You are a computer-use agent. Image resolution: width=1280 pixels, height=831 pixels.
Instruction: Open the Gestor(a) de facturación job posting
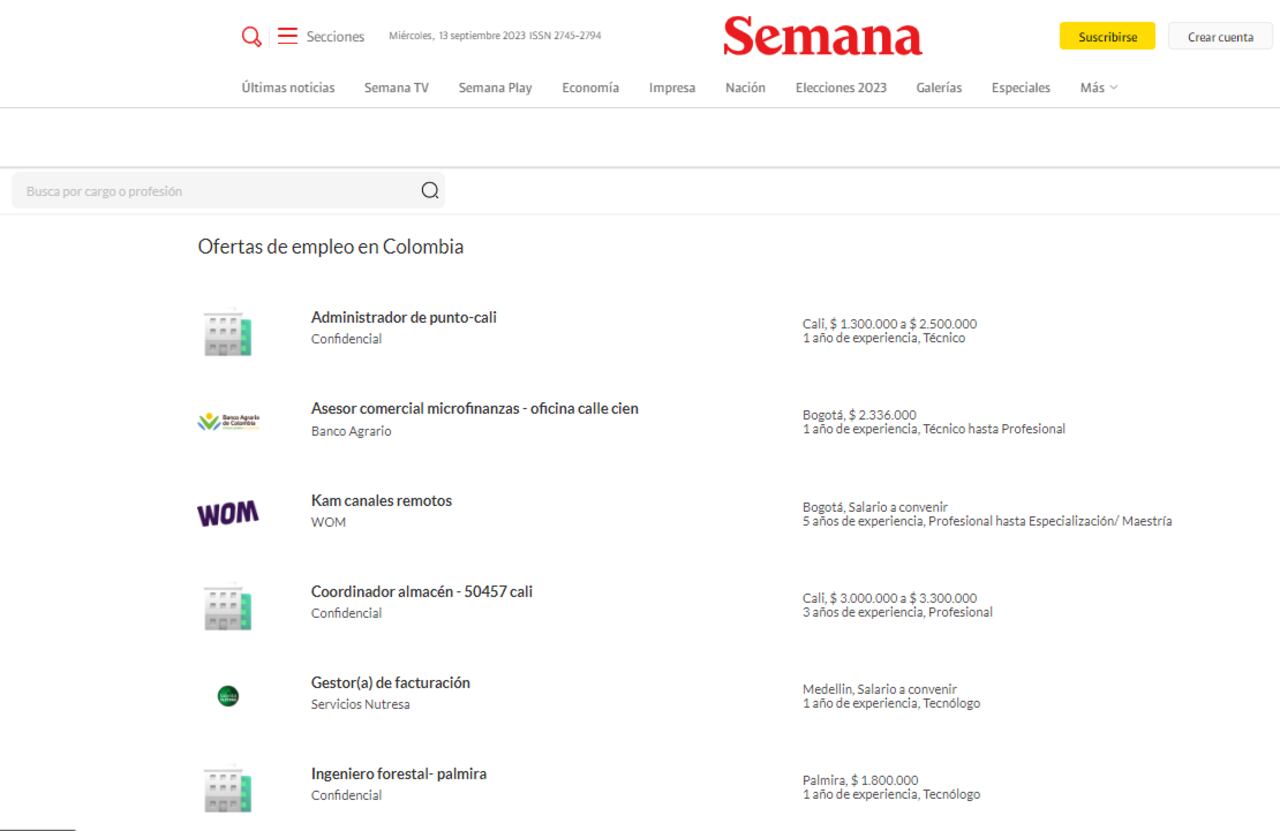point(390,682)
